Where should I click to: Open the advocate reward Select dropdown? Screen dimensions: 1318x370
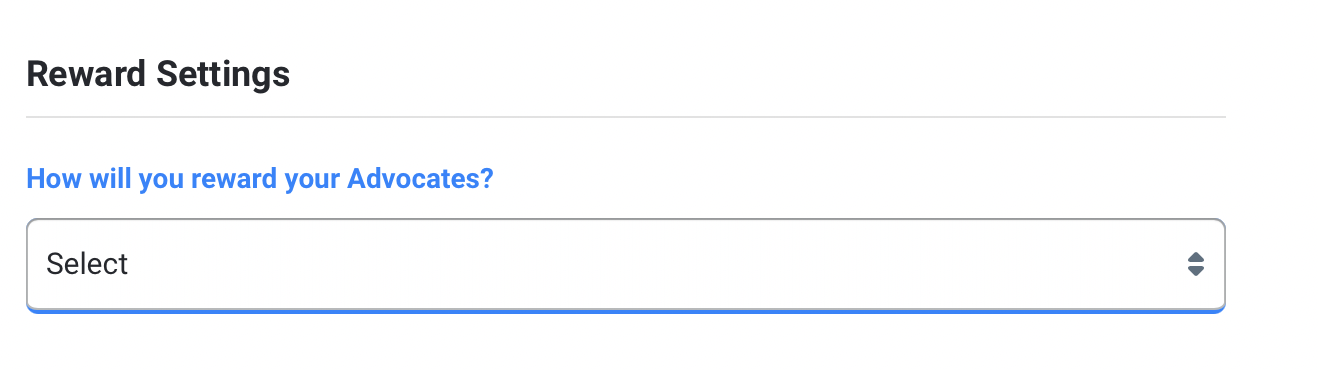pos(625,264)
